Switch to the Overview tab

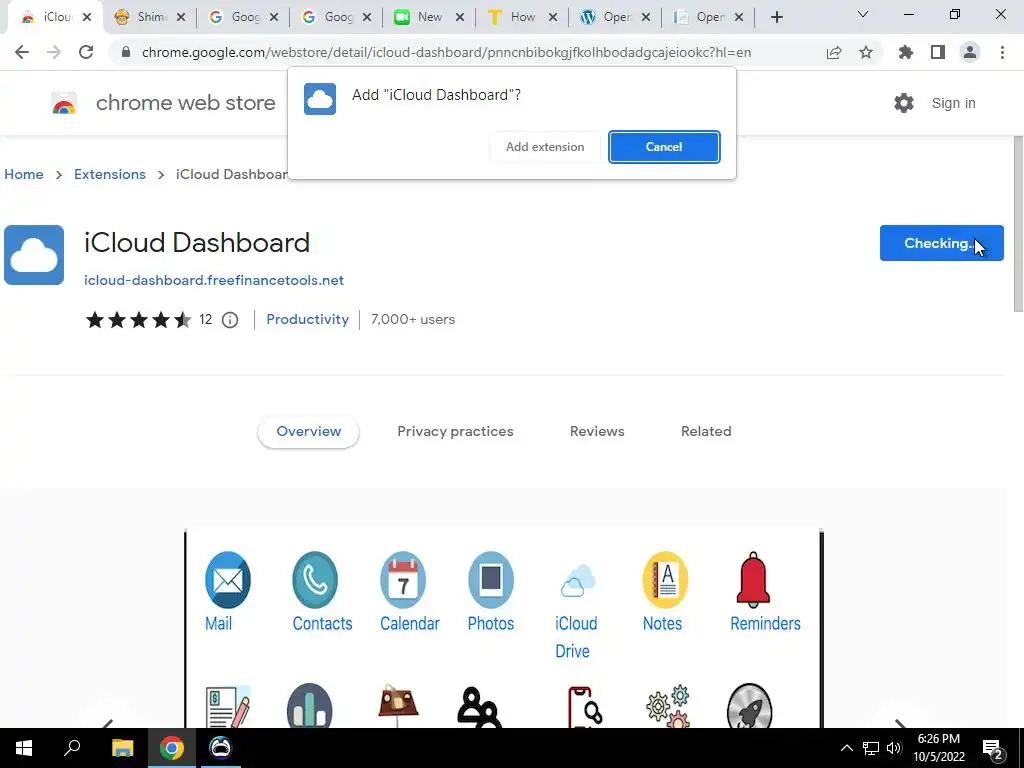308,432
